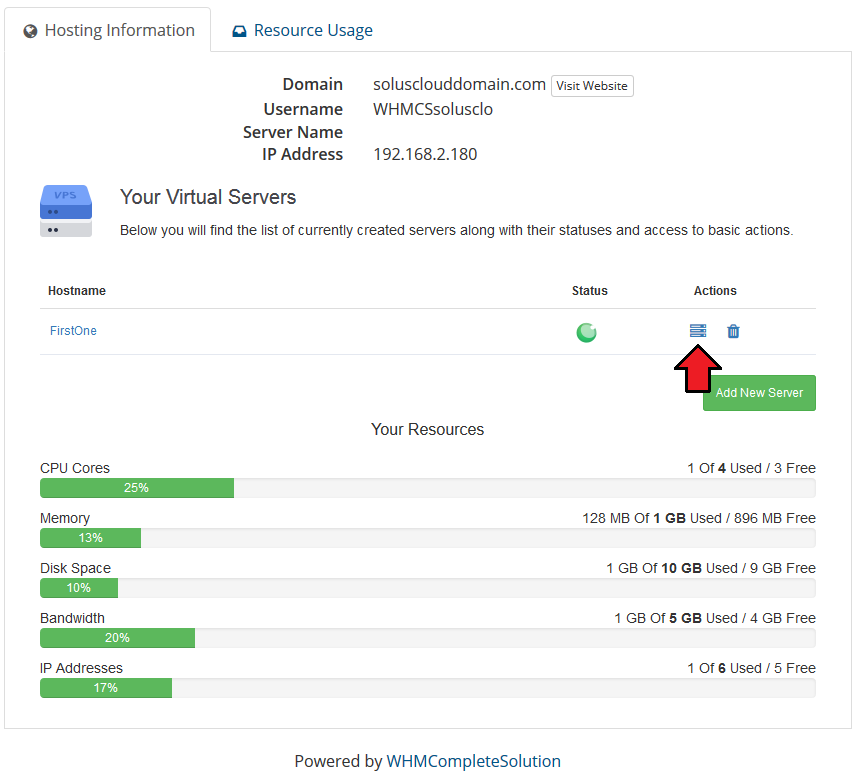Click the Add New Server button
The height and width of the screenshot is (774, 856).
coord(759,392)
